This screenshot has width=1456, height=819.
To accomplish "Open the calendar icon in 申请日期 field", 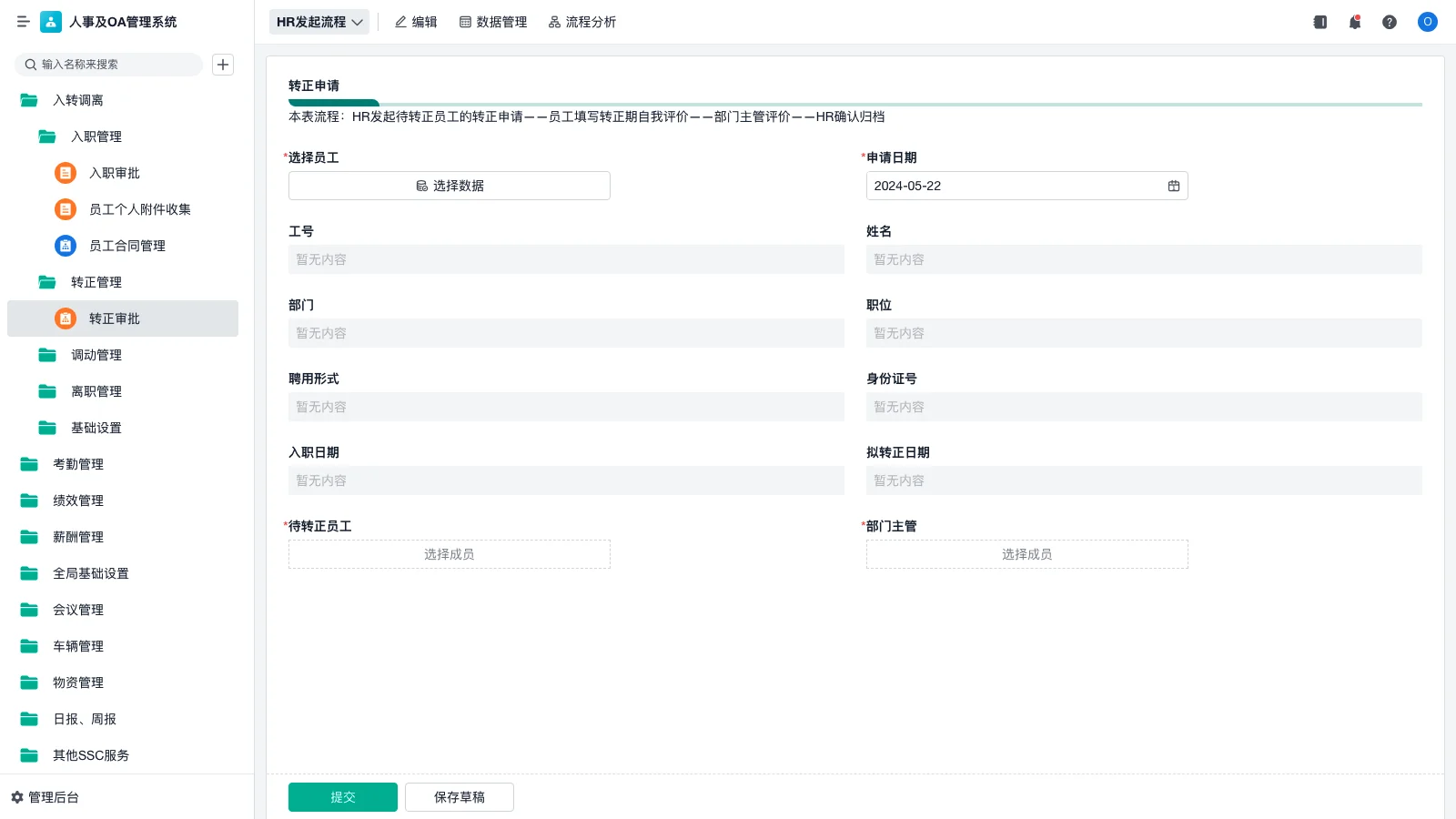I will click(1174, 186).
